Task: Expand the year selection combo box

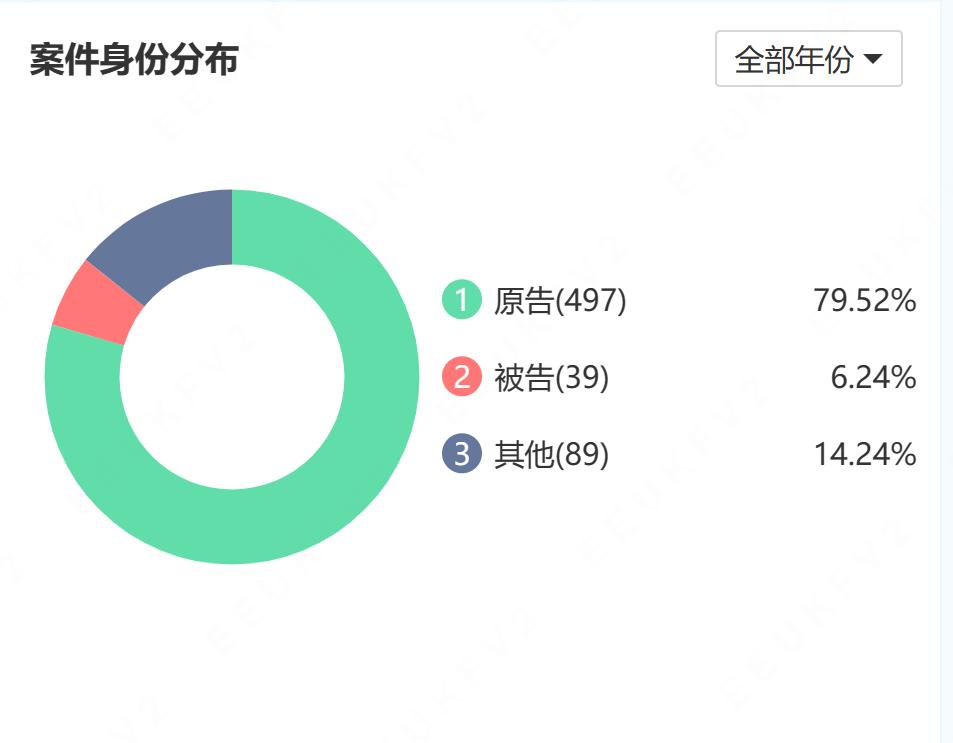Action: point(807,58)
